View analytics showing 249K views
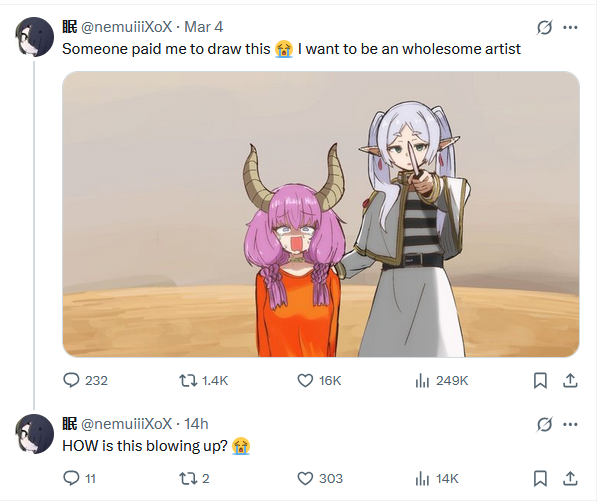The height and width of the screenshot is (502, 605). pos(422,381)
